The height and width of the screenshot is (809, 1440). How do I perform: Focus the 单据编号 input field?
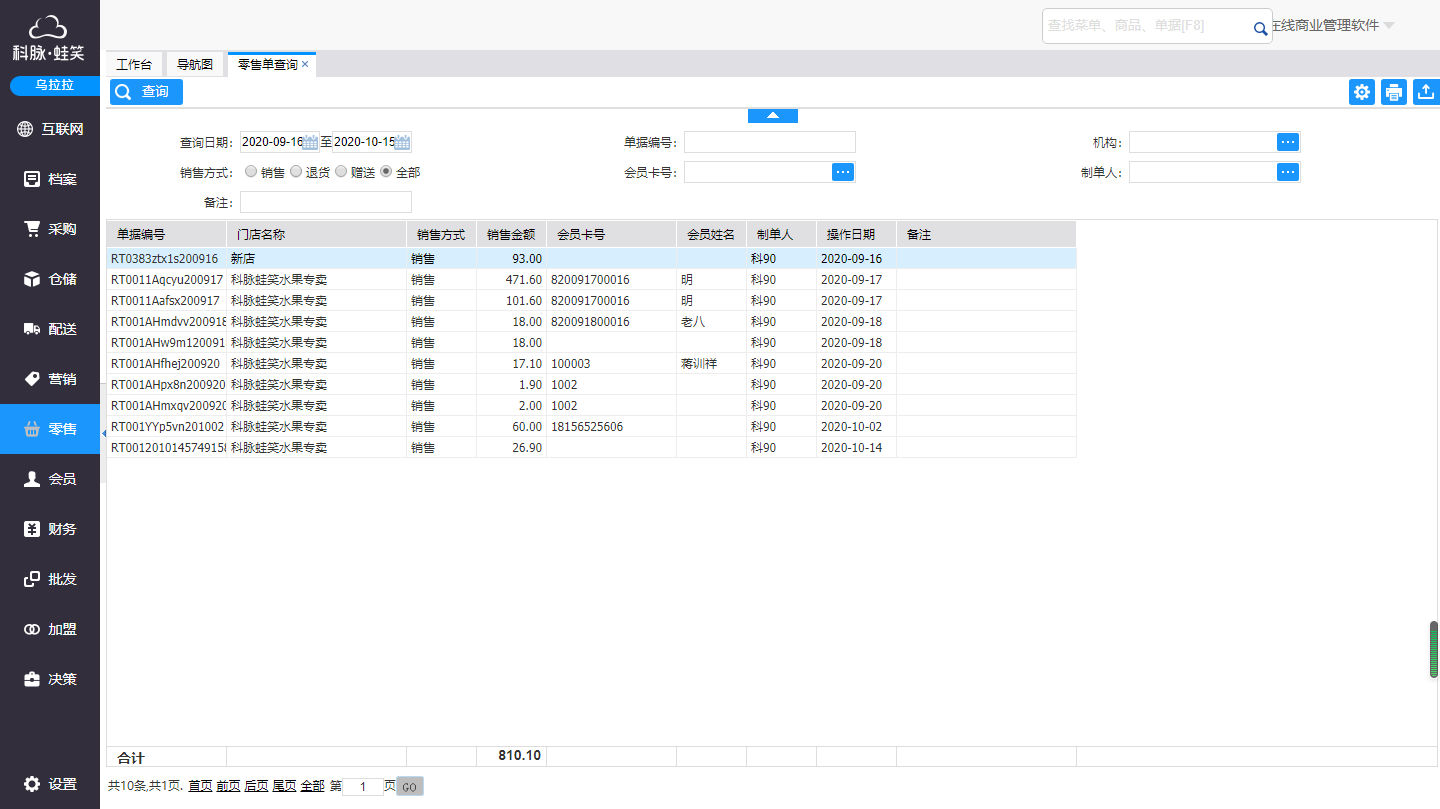point(770,142)
